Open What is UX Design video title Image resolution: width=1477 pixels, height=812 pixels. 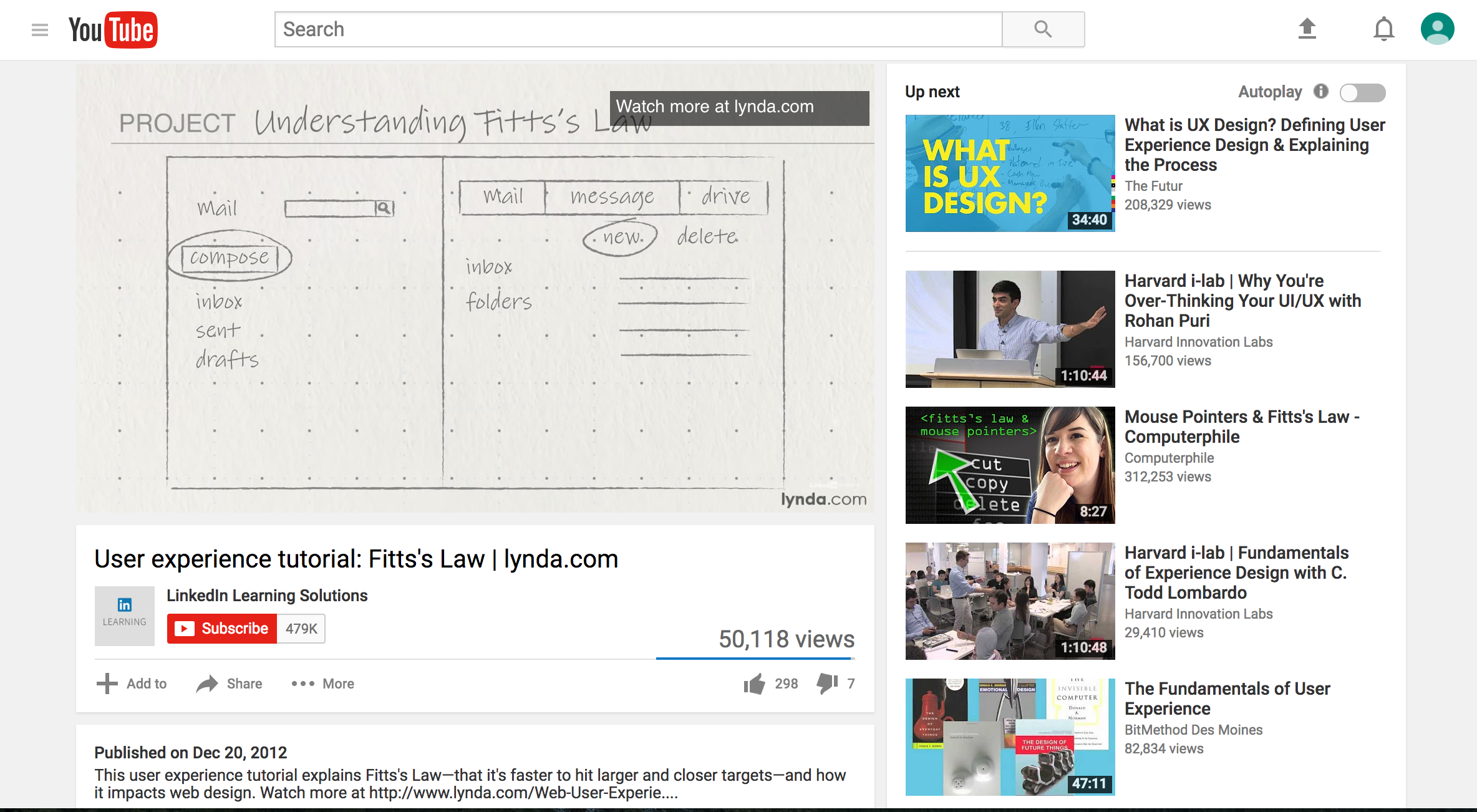(x=1254, y=145)
